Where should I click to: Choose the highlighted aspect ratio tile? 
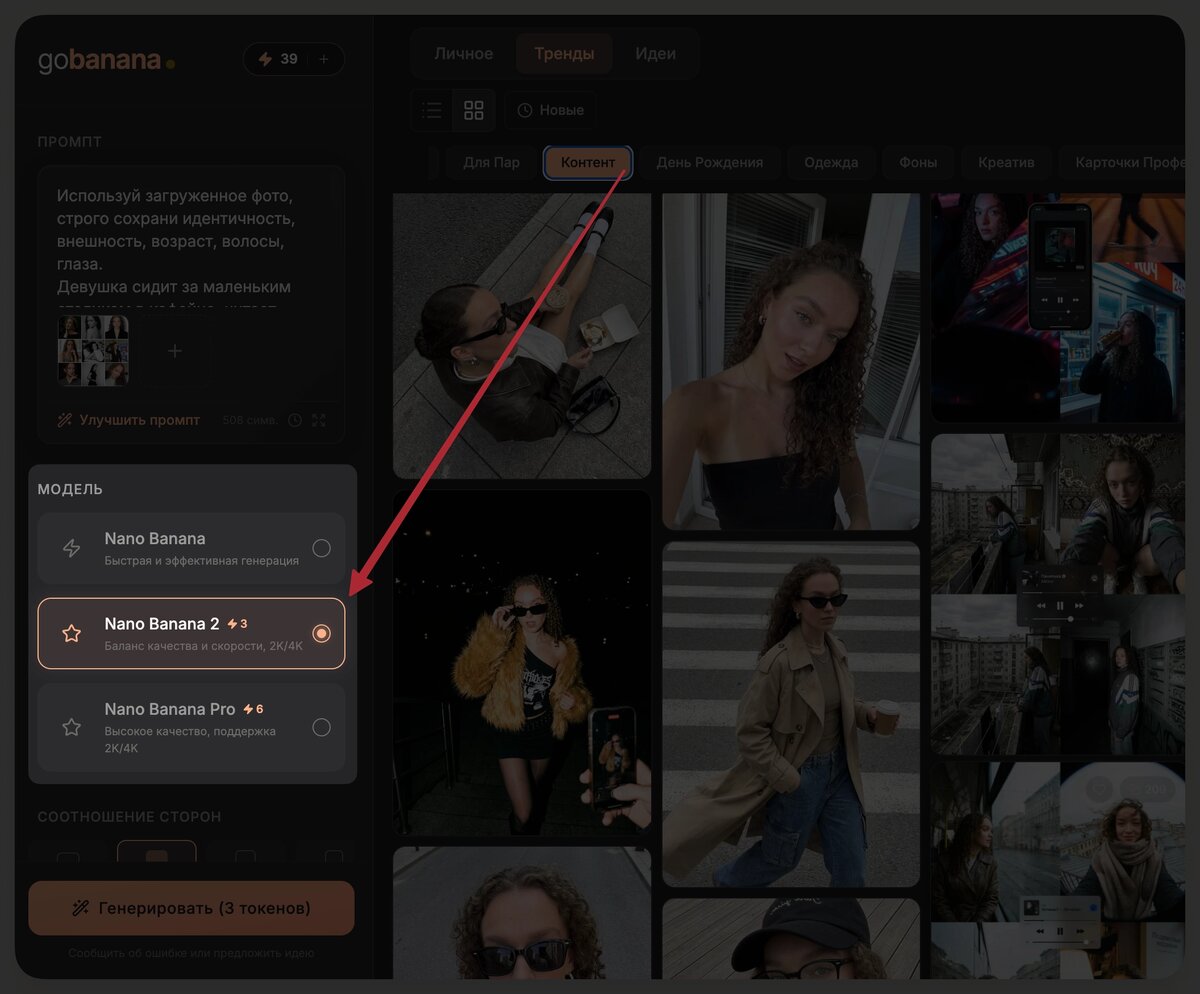point(157,852)
